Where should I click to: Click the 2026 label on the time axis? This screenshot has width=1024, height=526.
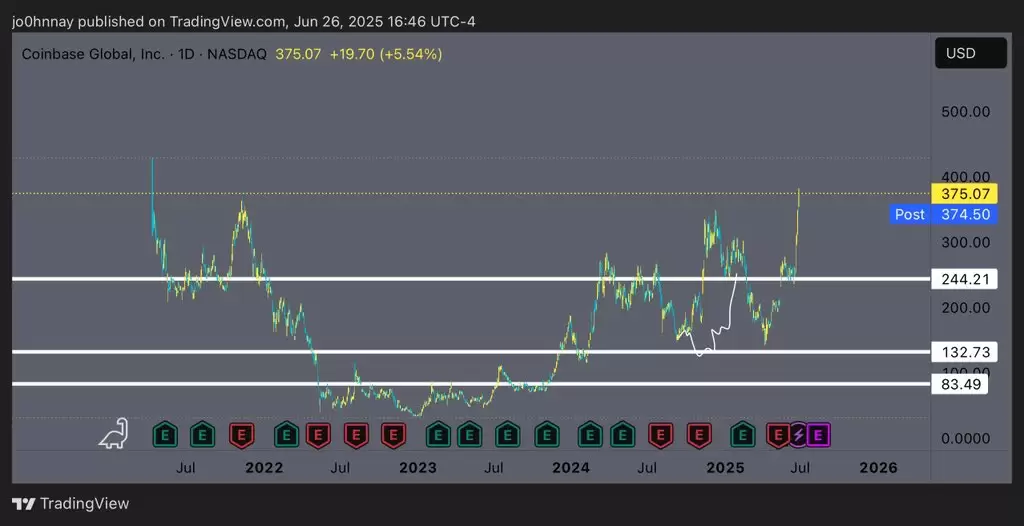click(x=878, y=468)
